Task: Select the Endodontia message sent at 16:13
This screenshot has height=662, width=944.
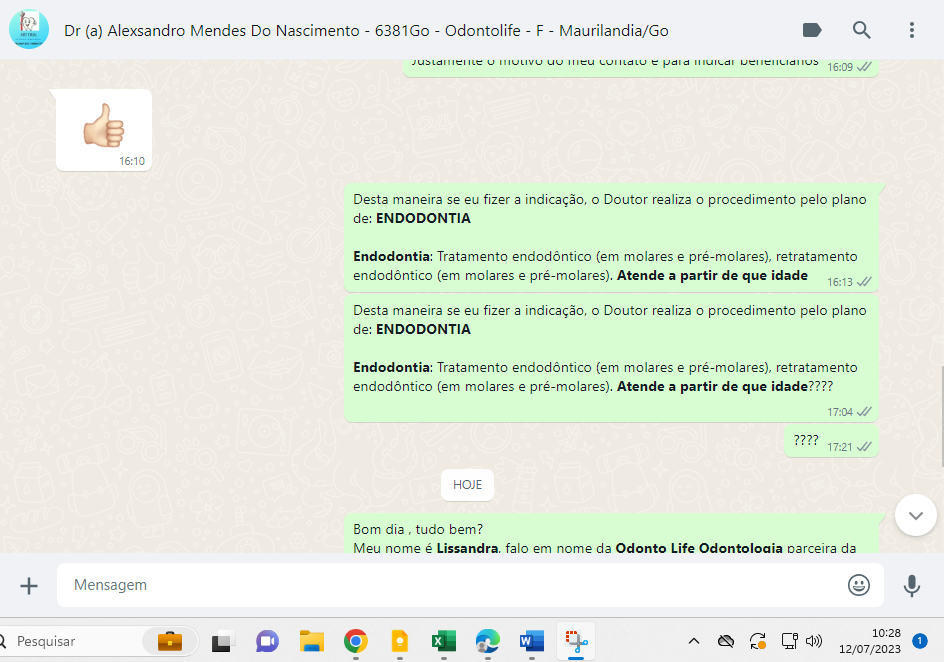Action: pos(611,238)
